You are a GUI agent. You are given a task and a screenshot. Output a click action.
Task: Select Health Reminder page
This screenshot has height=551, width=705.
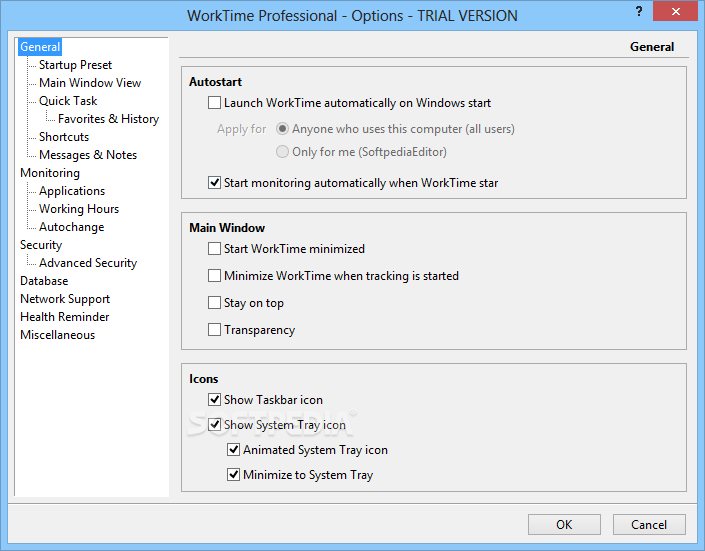[65, 317]
